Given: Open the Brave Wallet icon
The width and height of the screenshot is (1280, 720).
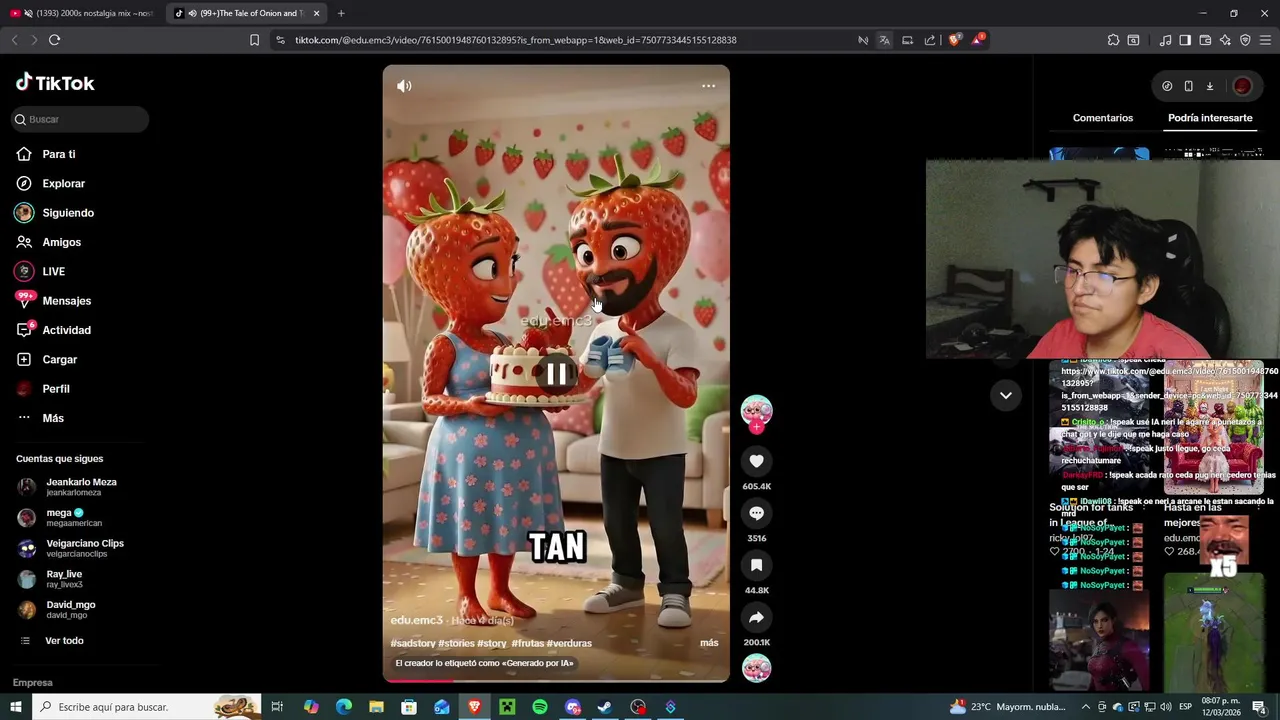Looking at the screenshot, I should click(x=1205, y=40).
